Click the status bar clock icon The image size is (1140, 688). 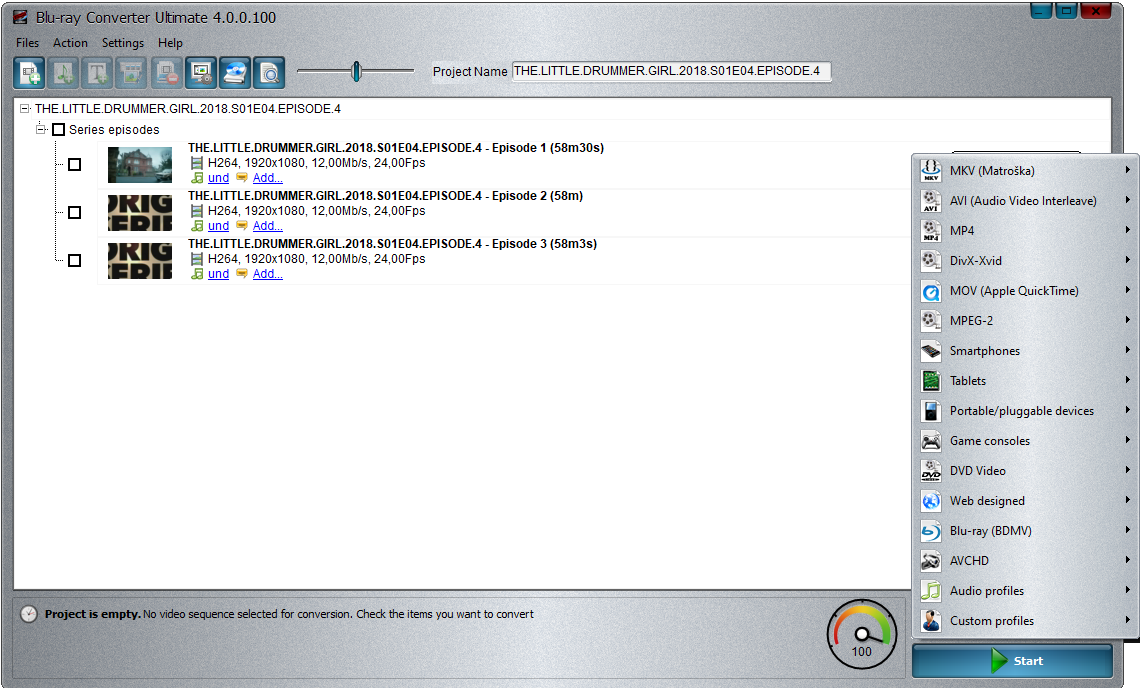(28, 614)
